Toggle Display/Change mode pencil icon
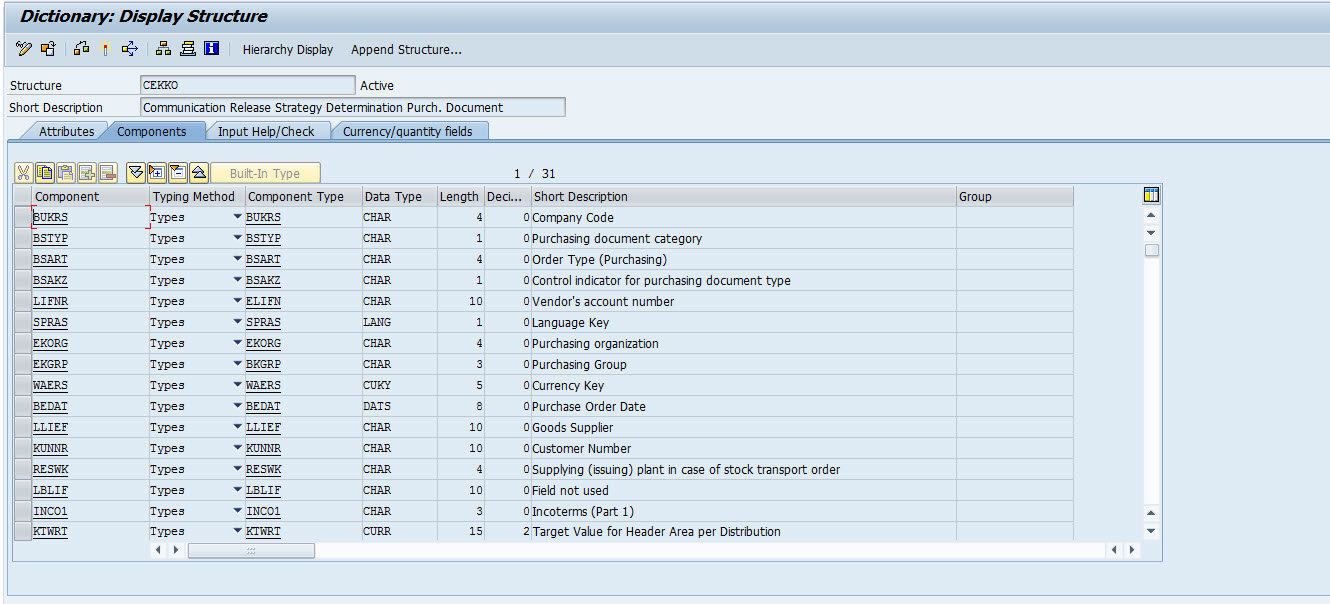 click(x=24, y=49)
